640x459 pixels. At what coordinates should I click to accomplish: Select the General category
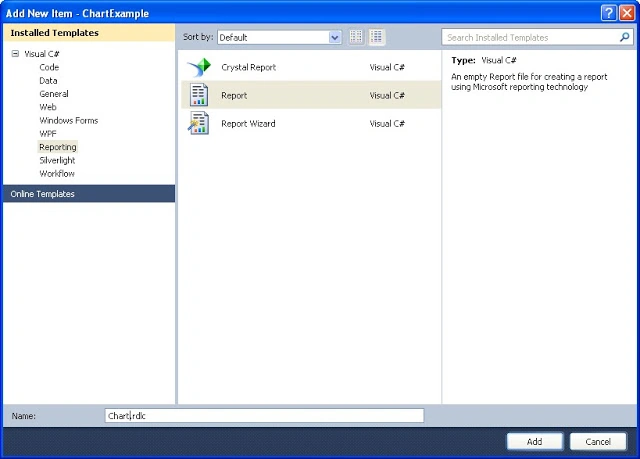tap(54, 94)
